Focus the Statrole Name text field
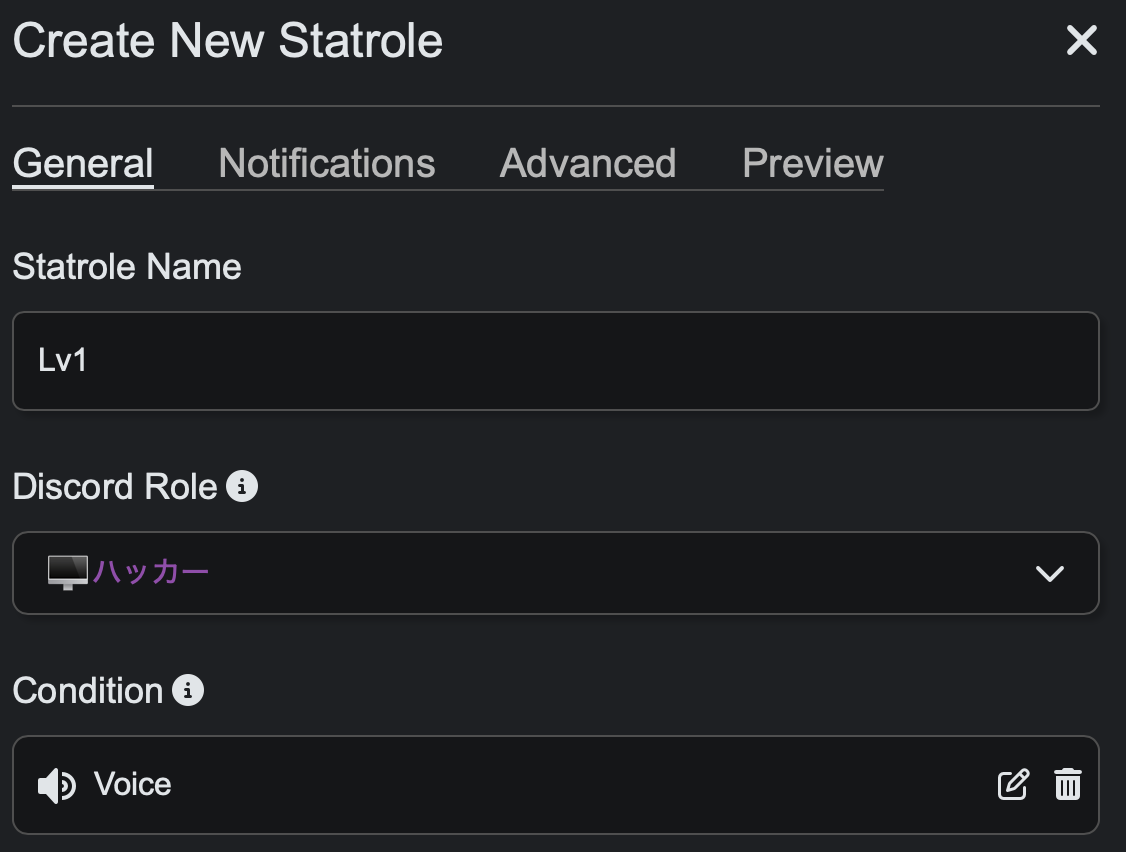 (x=555, y=361)
